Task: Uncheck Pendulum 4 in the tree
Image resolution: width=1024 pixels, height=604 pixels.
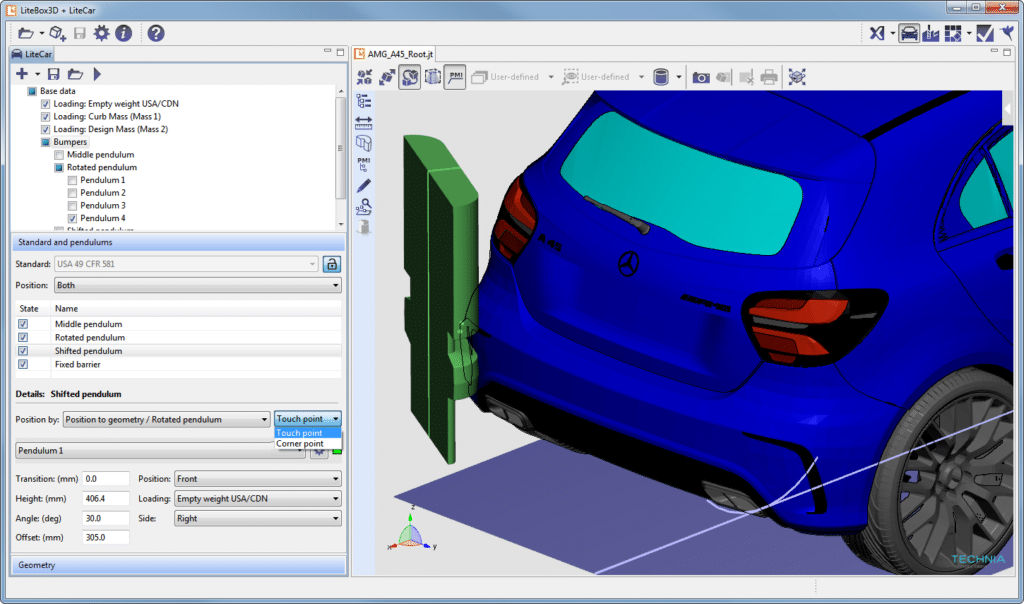Action: (72, 219)
